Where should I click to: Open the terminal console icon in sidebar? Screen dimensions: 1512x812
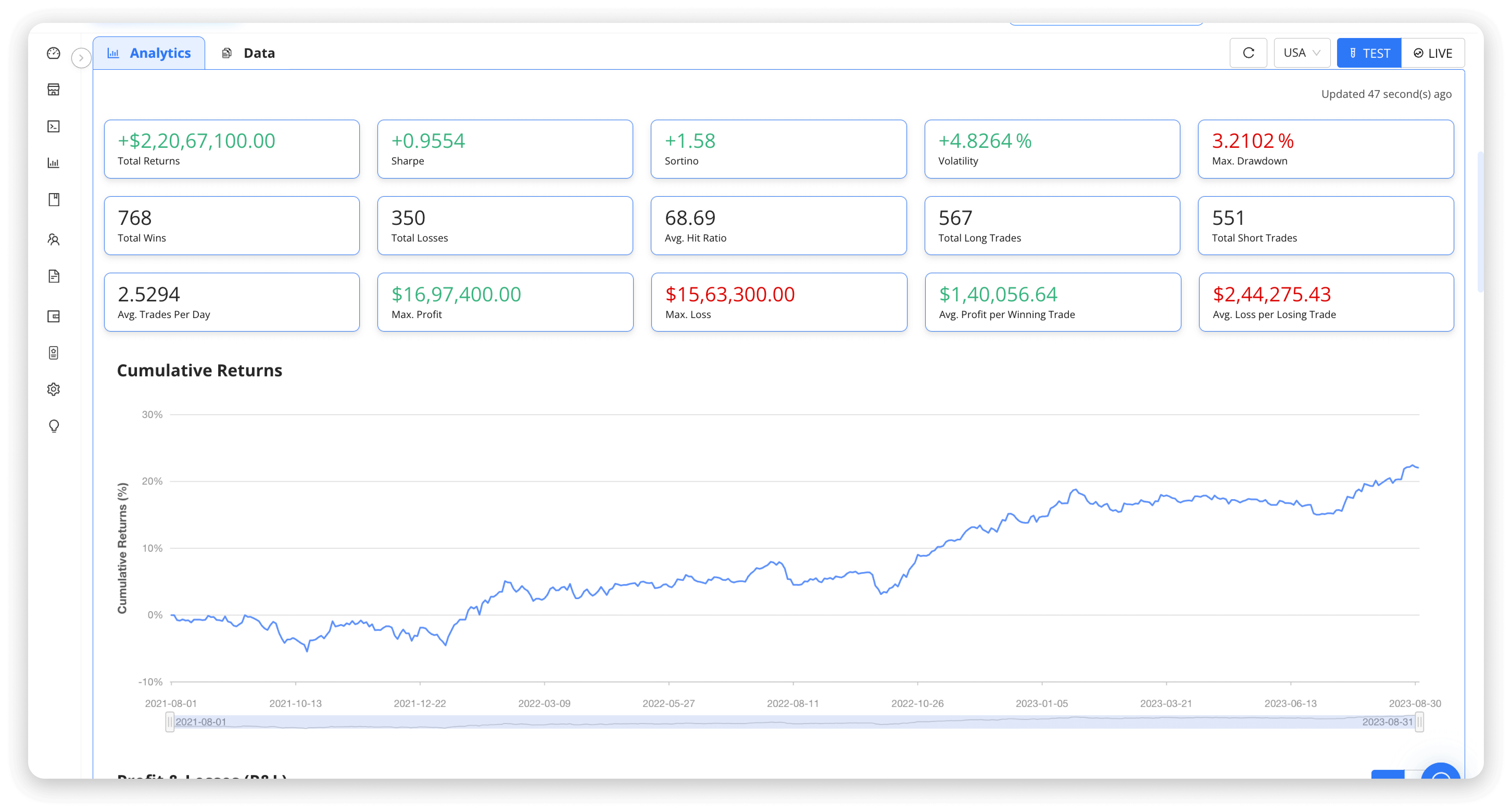point(53,126)
